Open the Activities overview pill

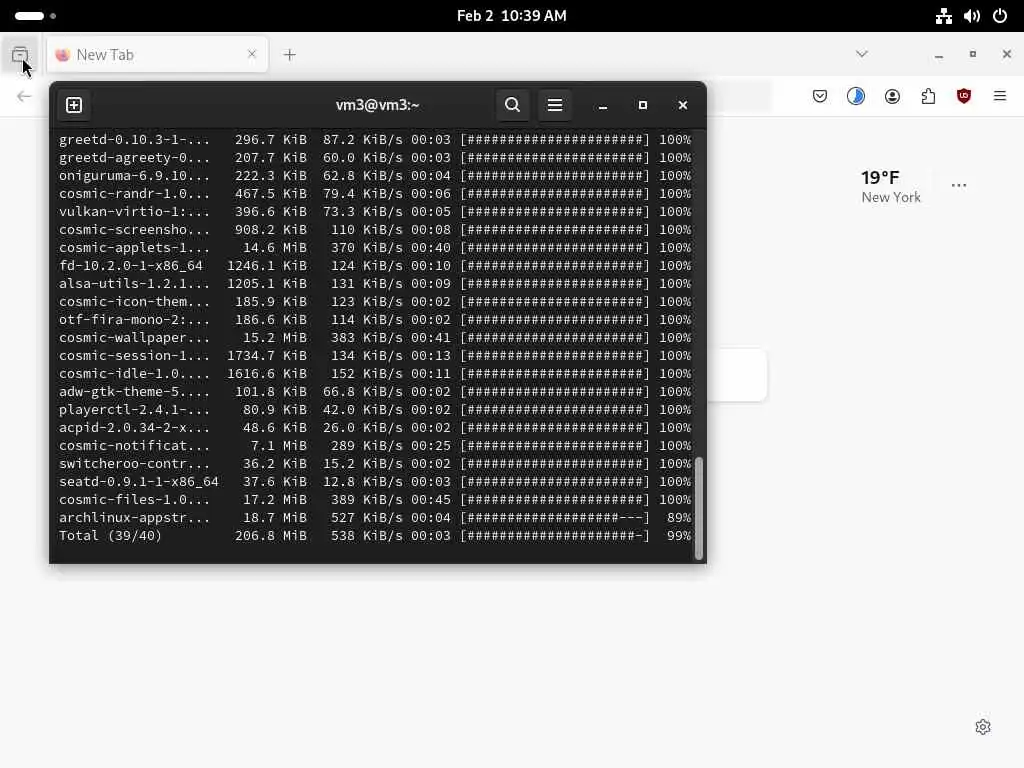click(x=35, y=16)
